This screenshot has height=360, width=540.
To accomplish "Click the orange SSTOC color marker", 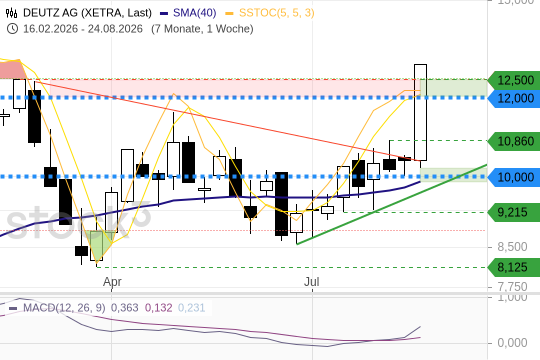I will 229,14.
